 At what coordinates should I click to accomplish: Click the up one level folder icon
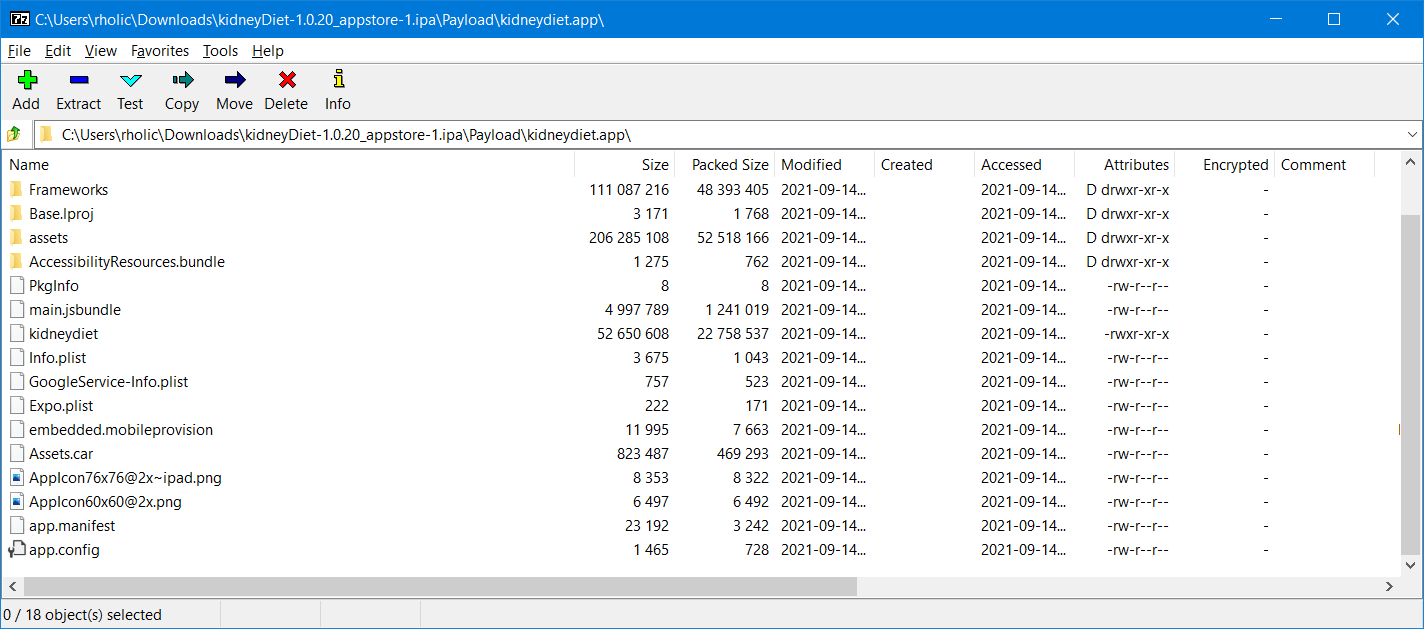(14, 133)
